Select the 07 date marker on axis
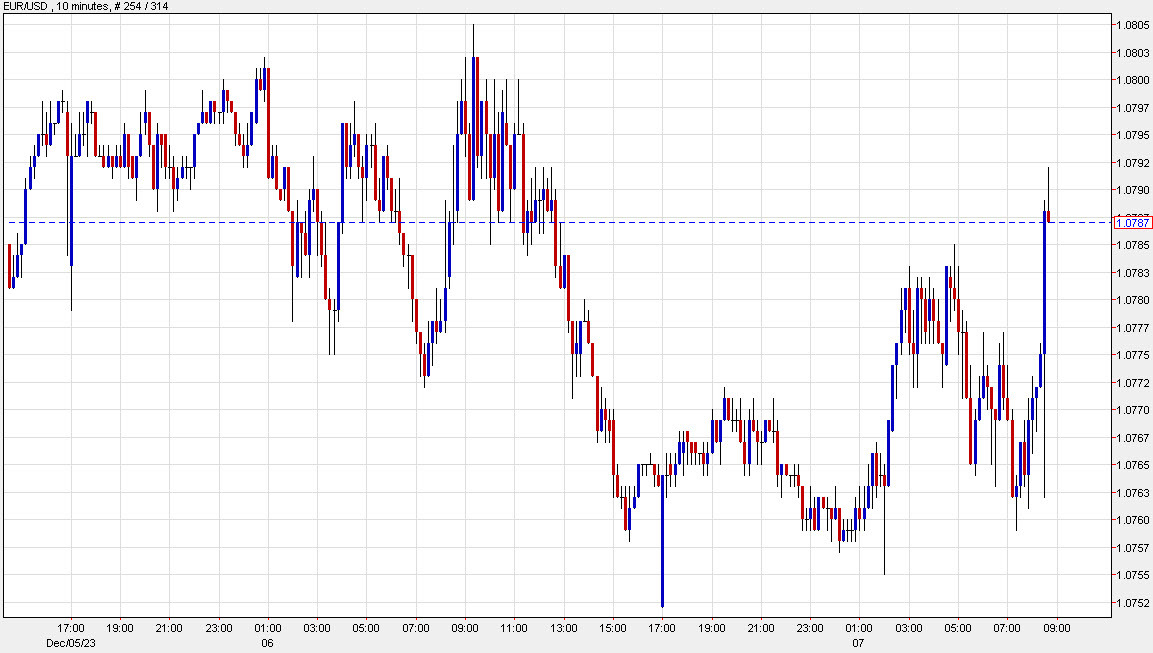The image size is (1153, 653). (860, 644)
